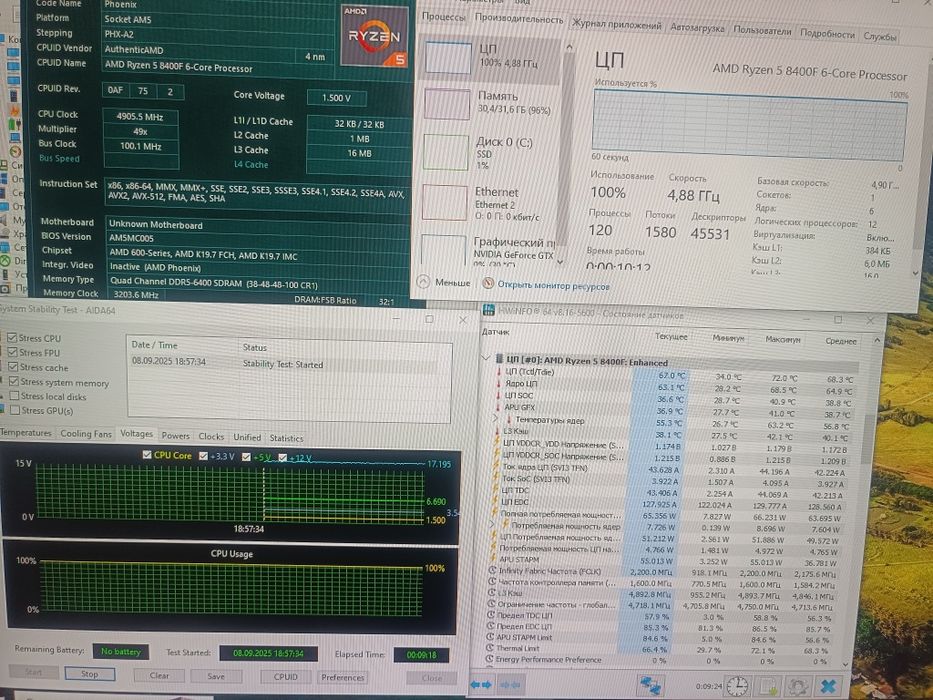The image size is (933, 700).
Task: Click Текущее column header in HWiNFO
Action: coord(671,336)
